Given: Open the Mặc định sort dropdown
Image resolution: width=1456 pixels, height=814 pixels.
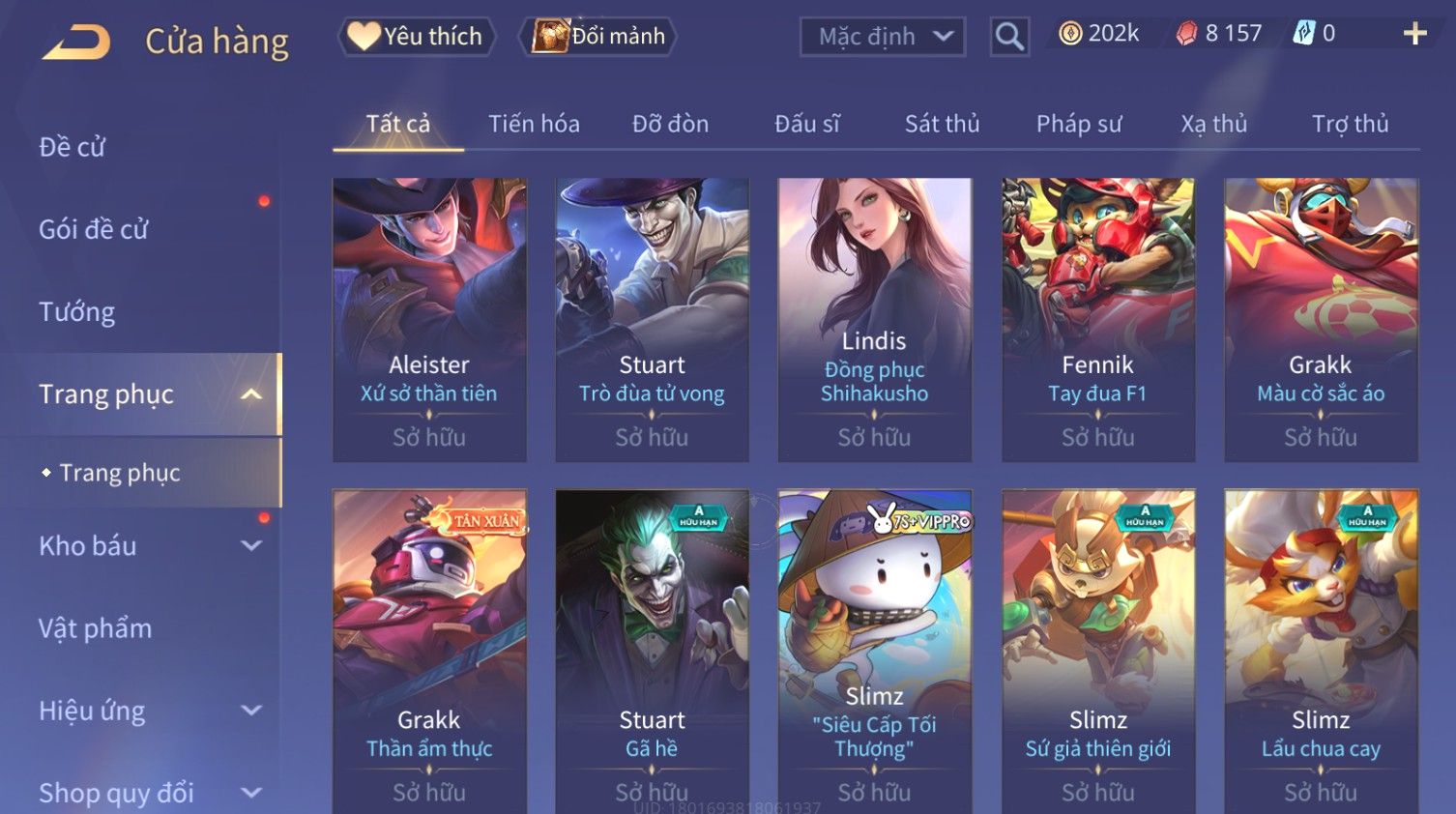Looking at the screenshot, I should (883, 37).
